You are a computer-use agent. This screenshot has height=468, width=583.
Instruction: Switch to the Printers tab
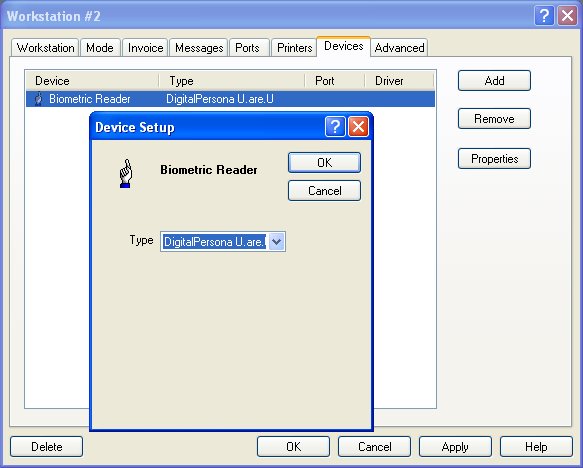coord(294,48)
